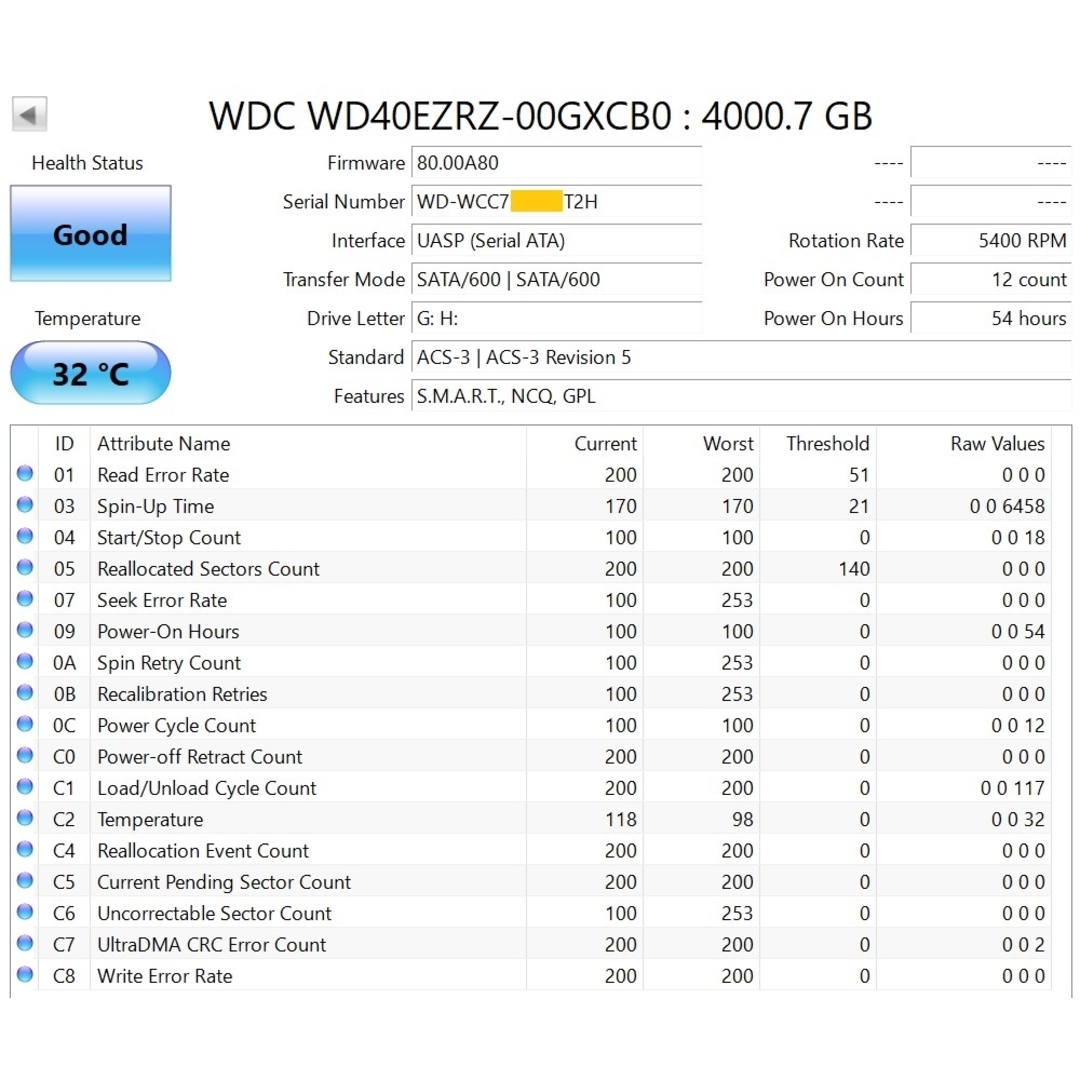
Task: Click the Features field showing S.M.A.R.T., NCQ, GPL
Action: pyautogui.click(x=742, y=396)
